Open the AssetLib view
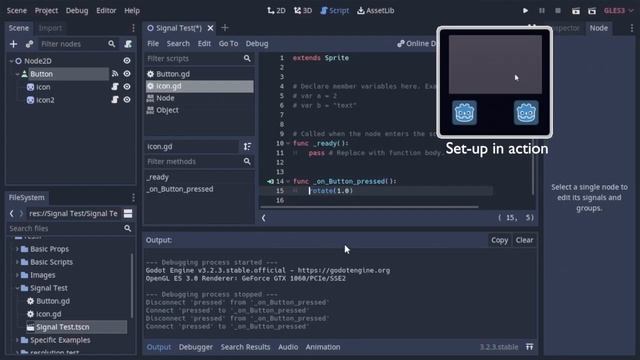 (376, 11)
